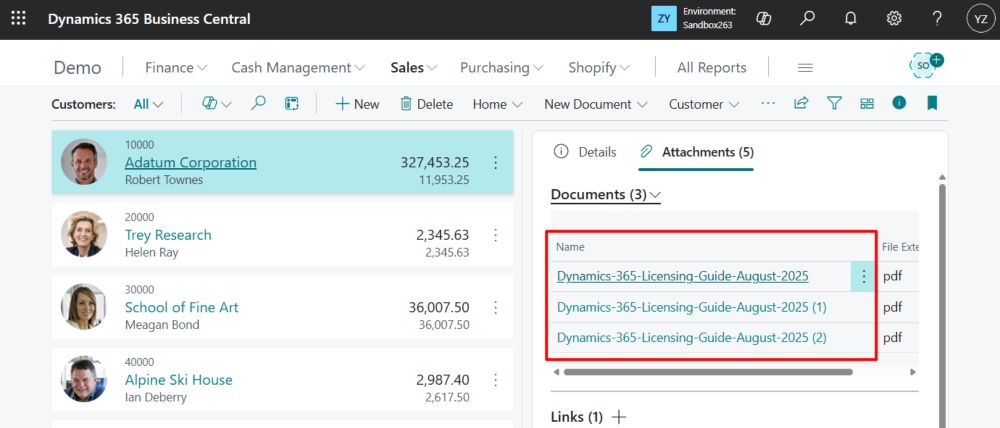This screenshot has height=428, width=1000.
Task: Expand the New Document menu
Action: tap(596, 104)
